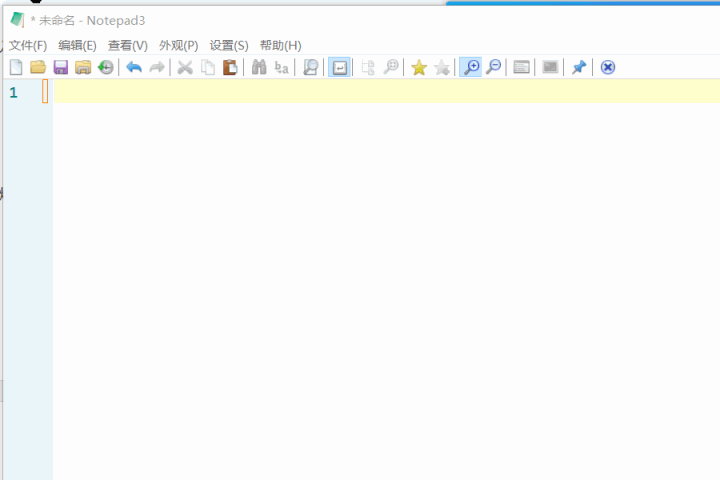720x480 pixels.
Task: Expand the 设置(S) menu
Action: pyautogui.click(x=229, y=45)
